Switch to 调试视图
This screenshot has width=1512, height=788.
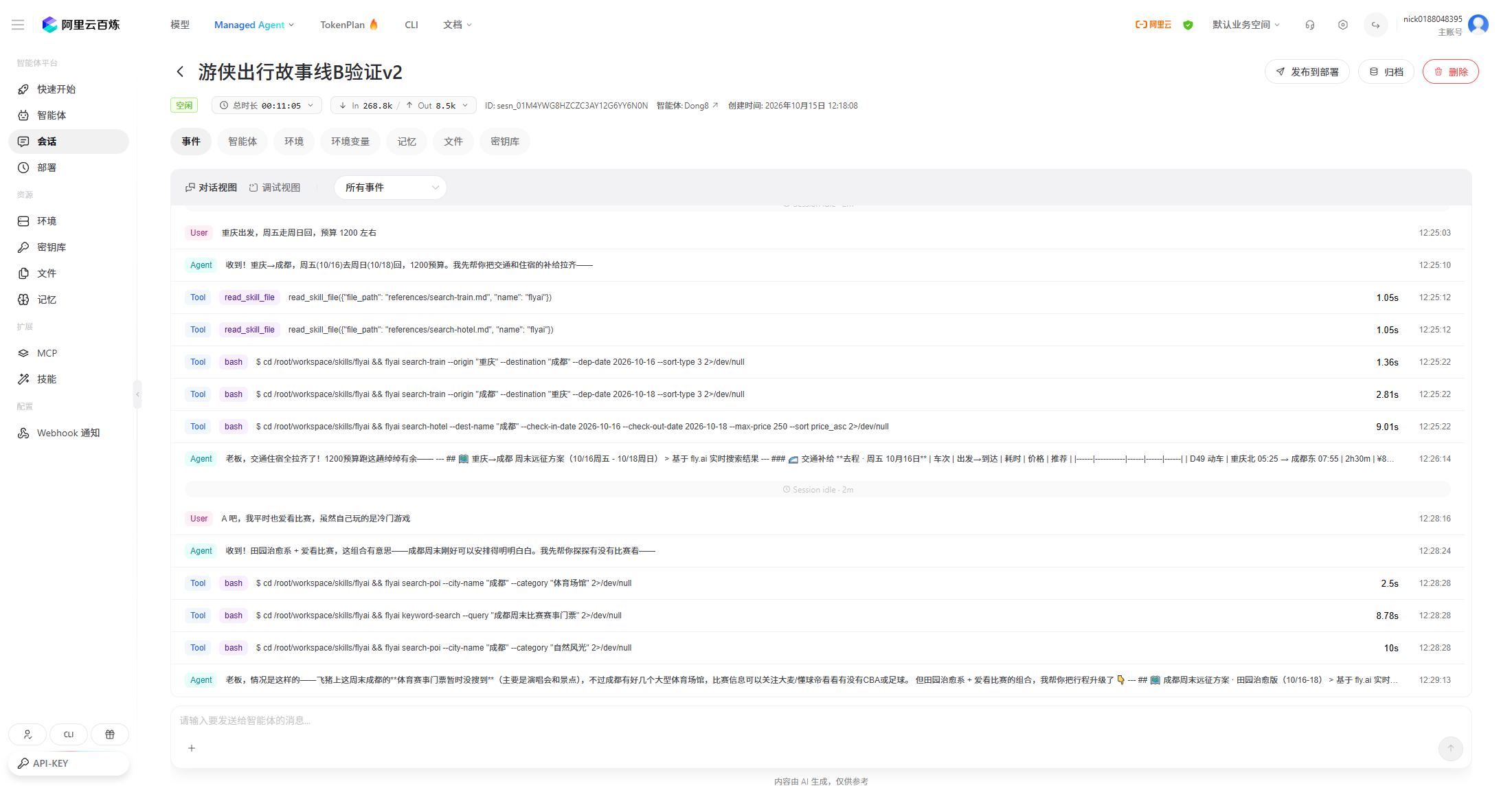click(275, 188)
